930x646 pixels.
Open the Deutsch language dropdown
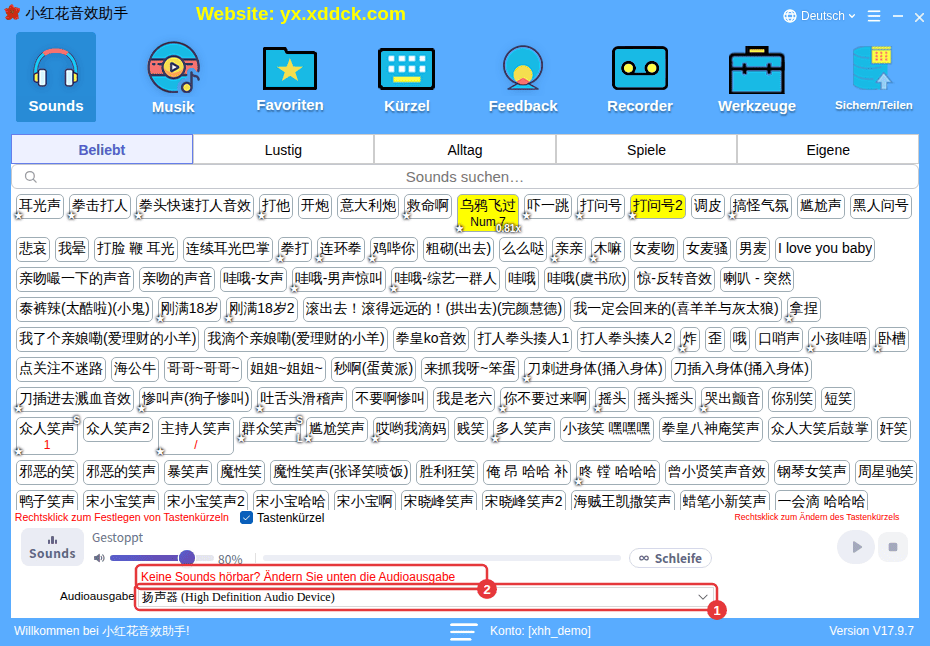click(819, 16)
